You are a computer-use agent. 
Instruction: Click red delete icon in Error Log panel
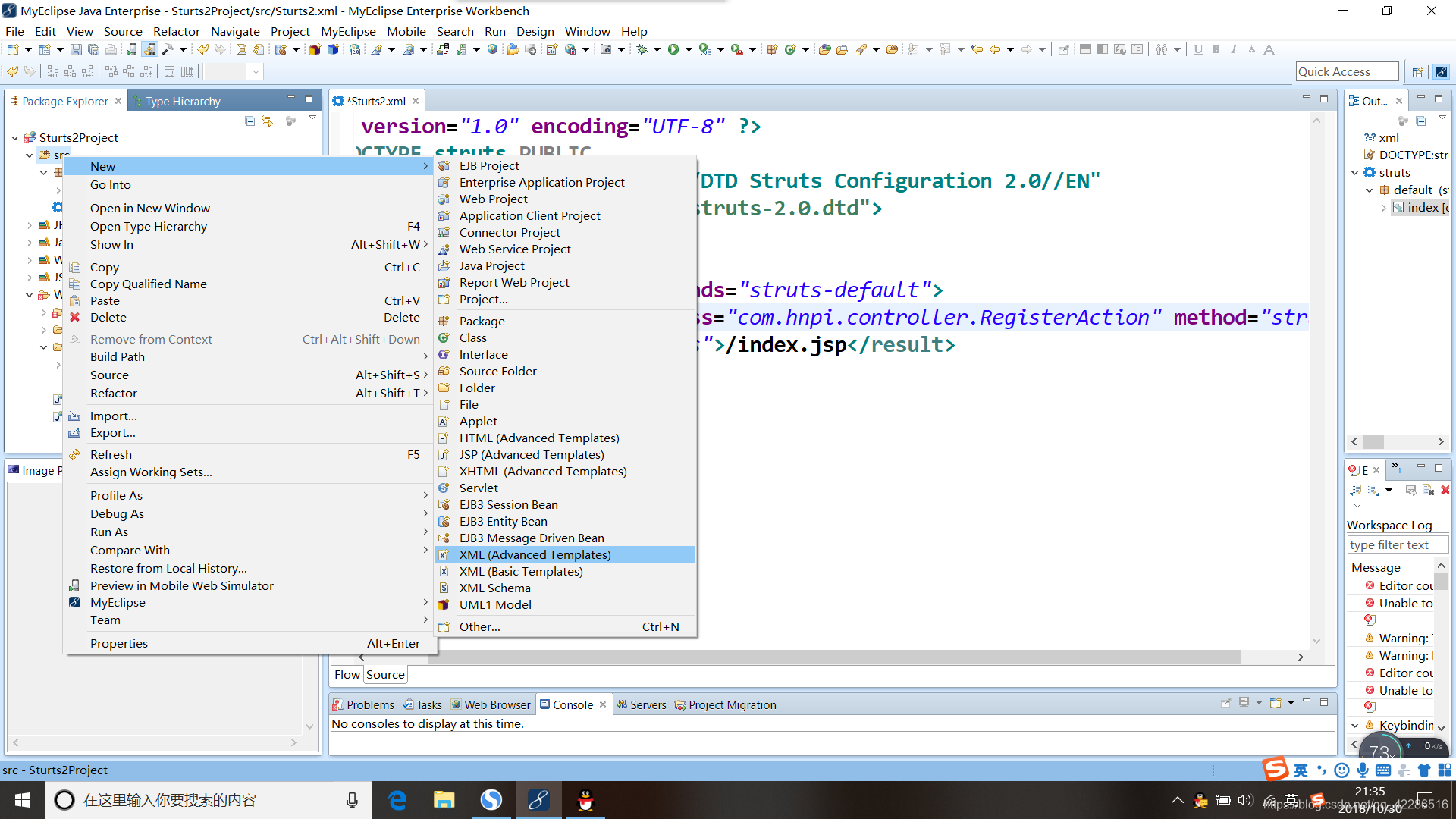pos(1445,490)
